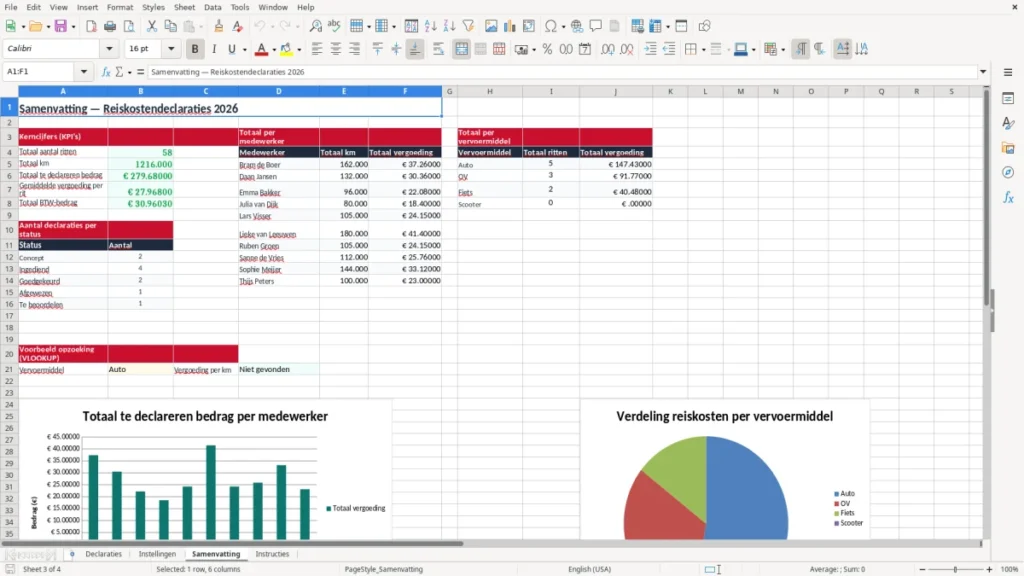
Task: Click the Copy icon
Action: [170, 26]
